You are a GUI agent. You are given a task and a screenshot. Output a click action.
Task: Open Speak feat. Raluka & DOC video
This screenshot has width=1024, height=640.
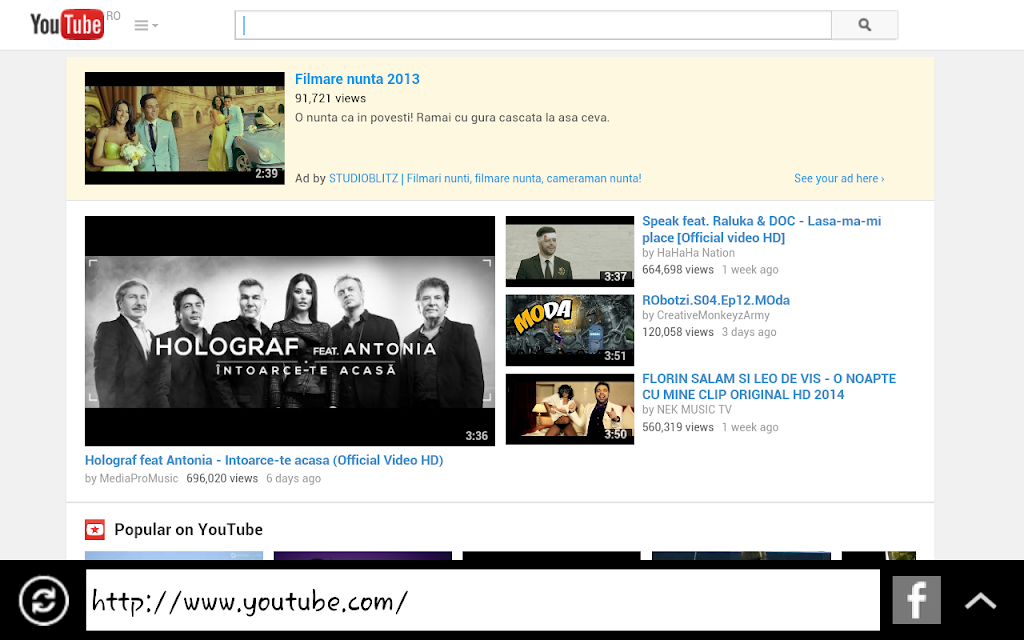(761, 229)
